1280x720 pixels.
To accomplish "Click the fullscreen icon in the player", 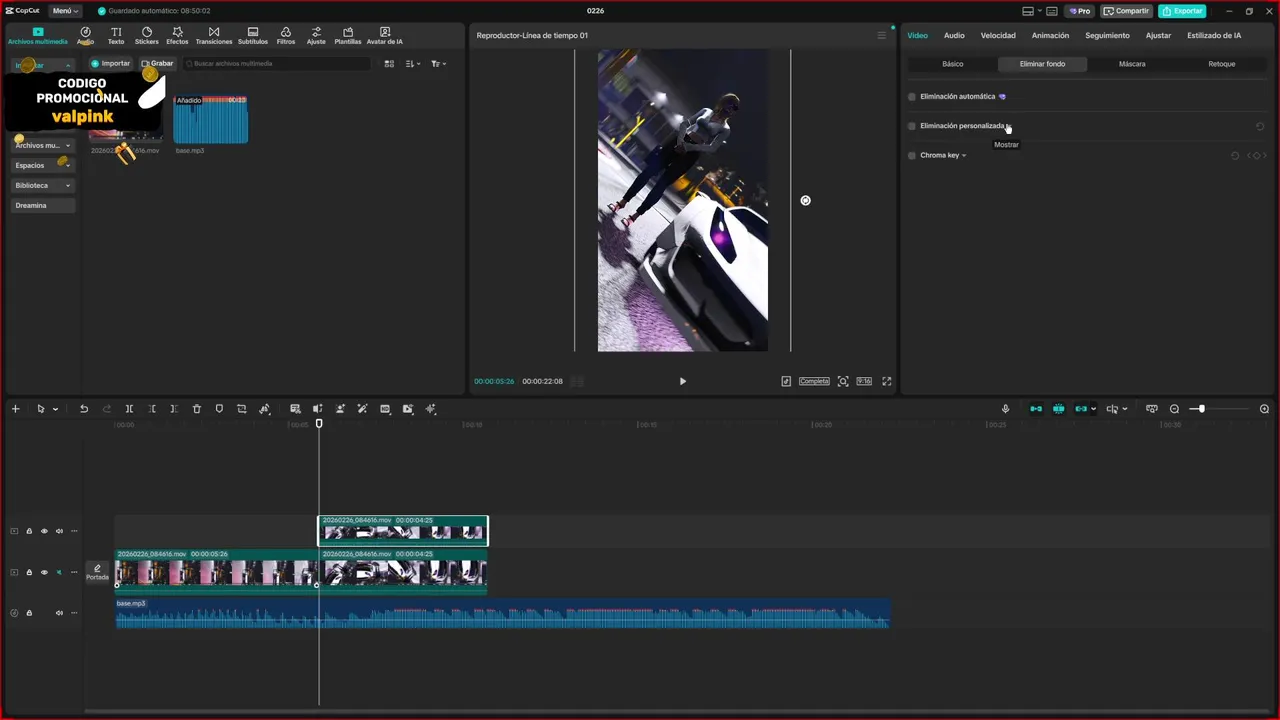I will point(886,381).
